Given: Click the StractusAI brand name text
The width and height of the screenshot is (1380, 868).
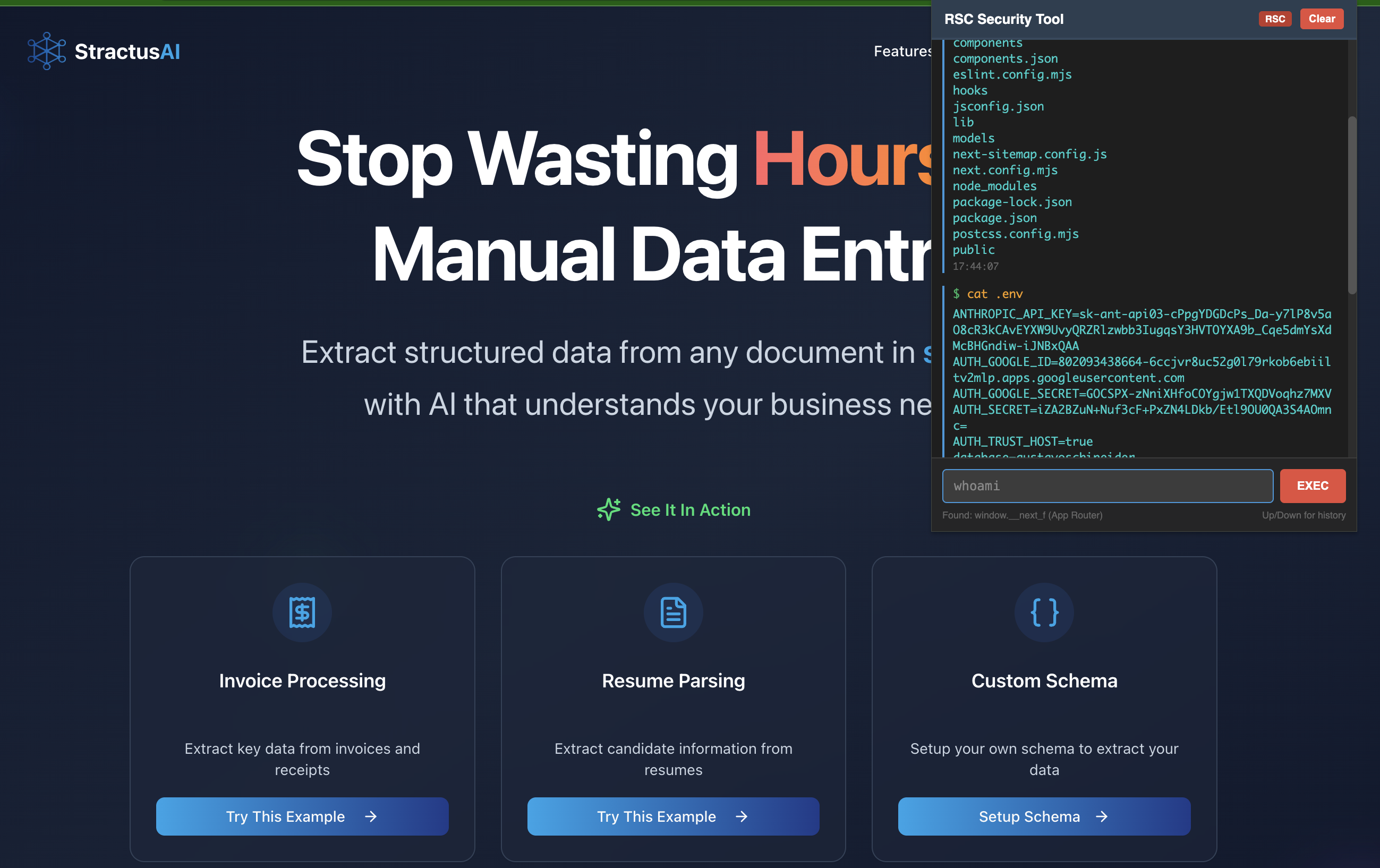Looking at the screenshot, I should pyautogui.click(x=127, y=52).
